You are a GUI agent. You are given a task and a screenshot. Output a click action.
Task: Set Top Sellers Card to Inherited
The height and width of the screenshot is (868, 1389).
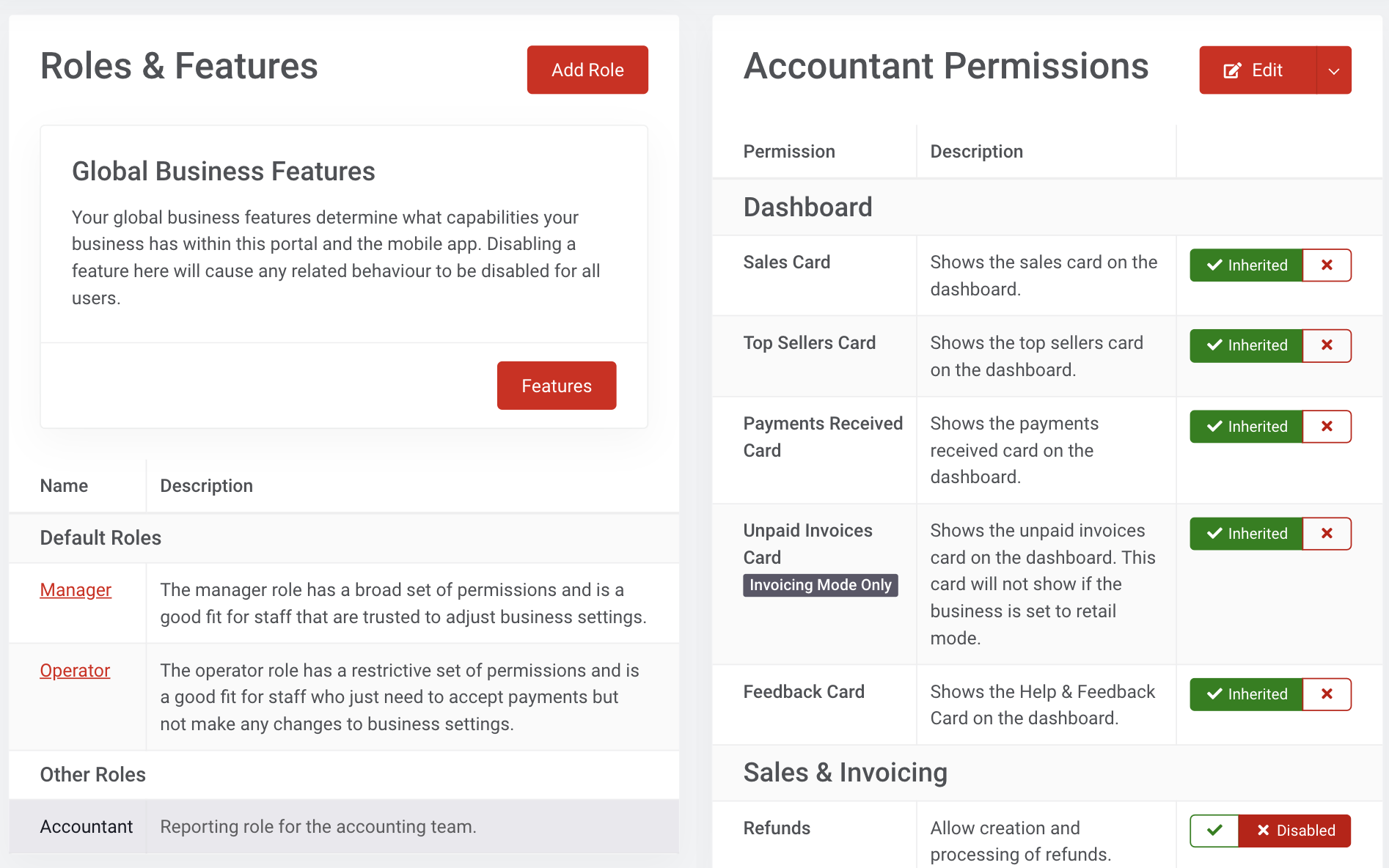1246,345
